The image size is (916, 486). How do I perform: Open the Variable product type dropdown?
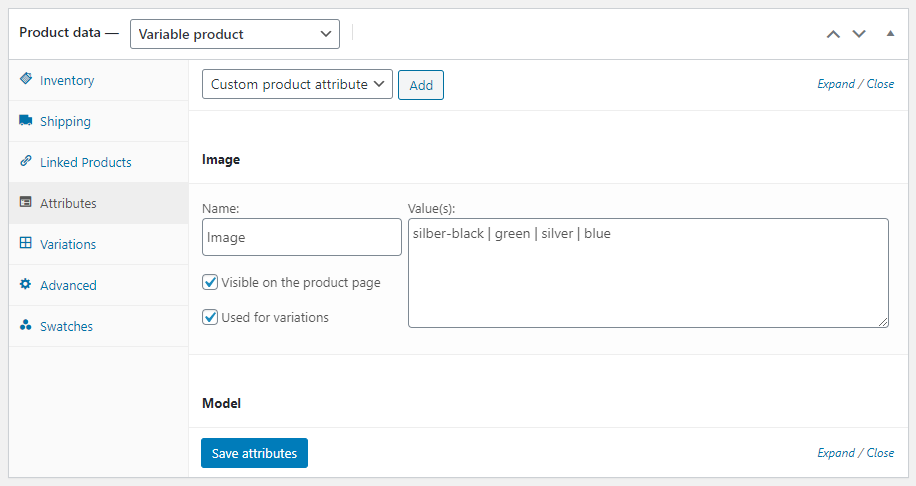[x=235, y=34]
